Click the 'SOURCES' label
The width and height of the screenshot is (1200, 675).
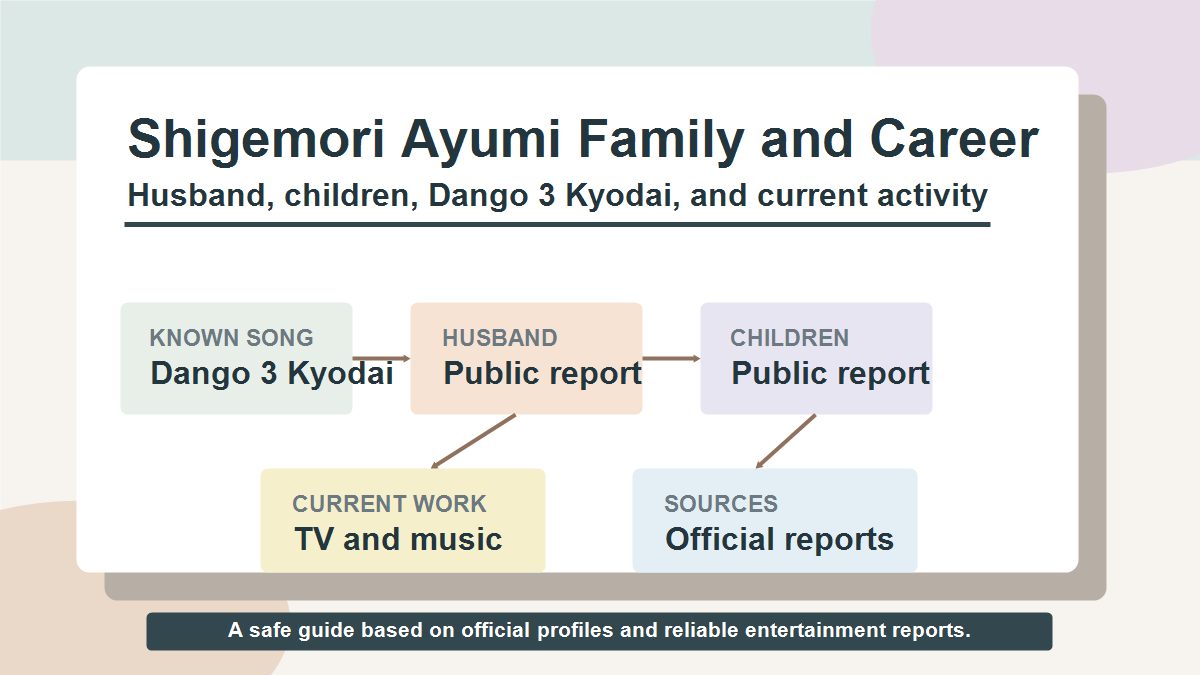point(721,504)
